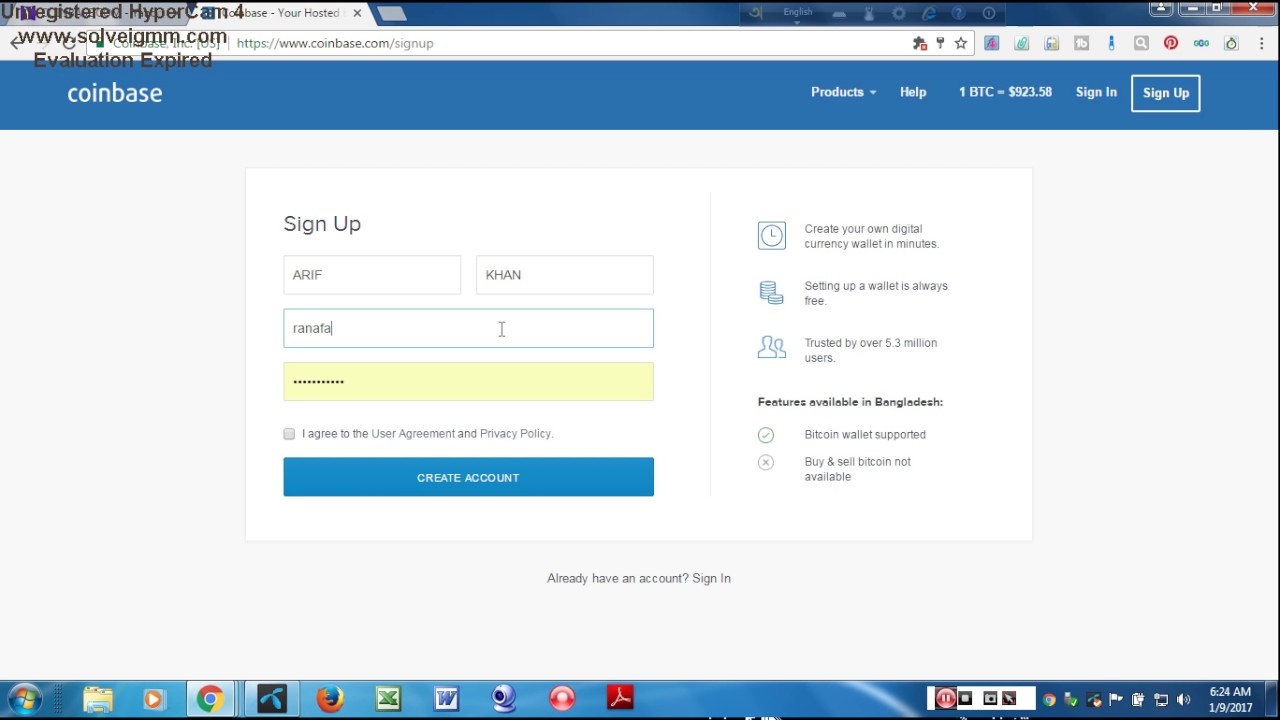Screen dimensions: 1280x720
Task: Click the network tray icon
Action: (x=1161, y=700)
